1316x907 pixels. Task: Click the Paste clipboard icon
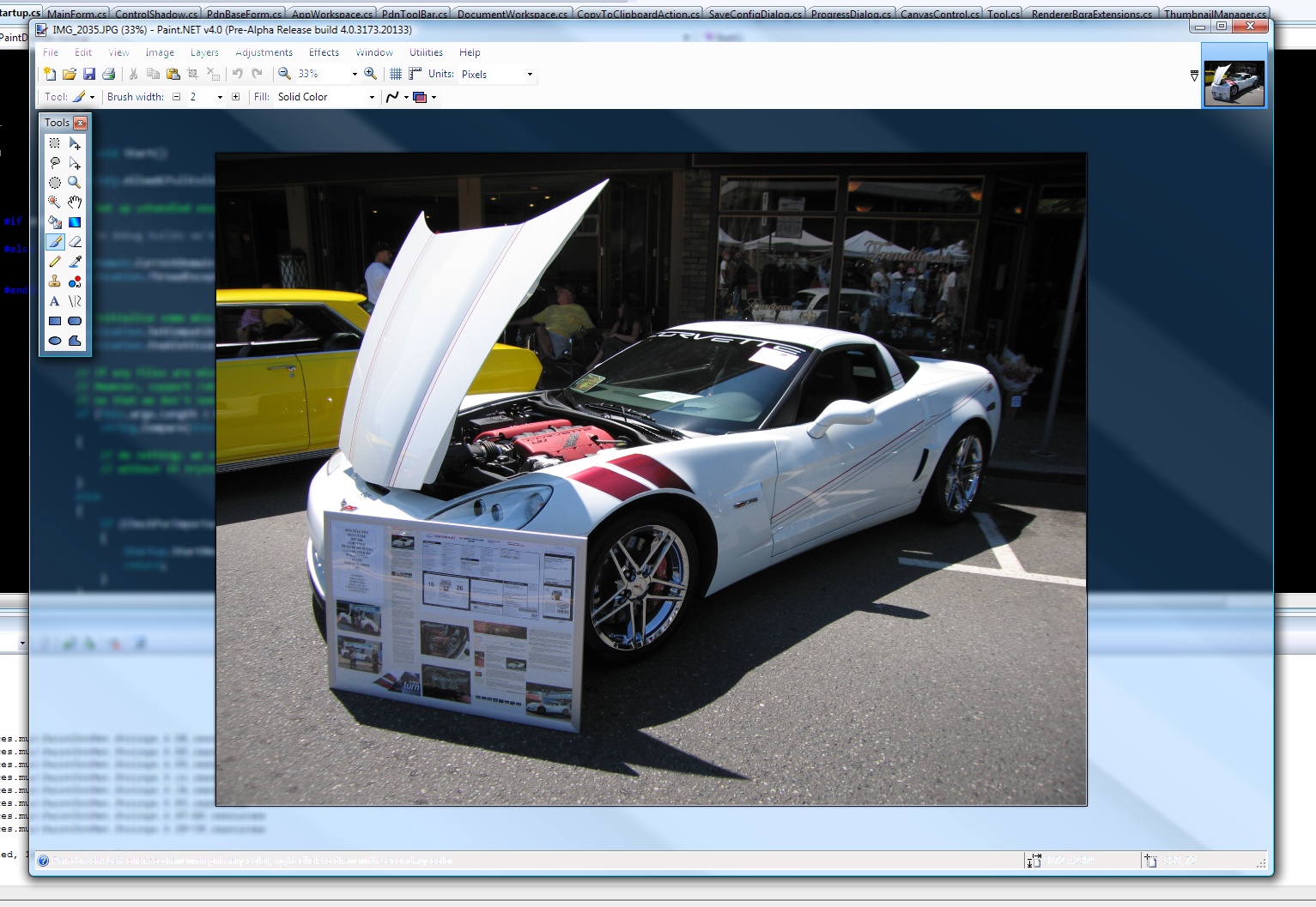[173, 74]
